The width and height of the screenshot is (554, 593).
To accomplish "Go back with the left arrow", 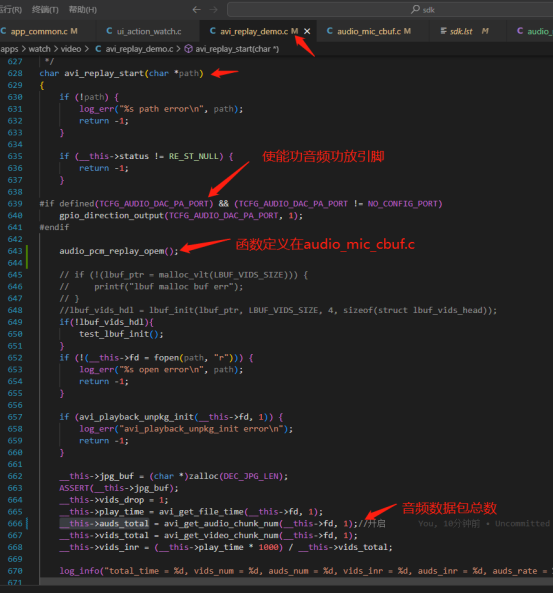I will [x=196, y=9].
